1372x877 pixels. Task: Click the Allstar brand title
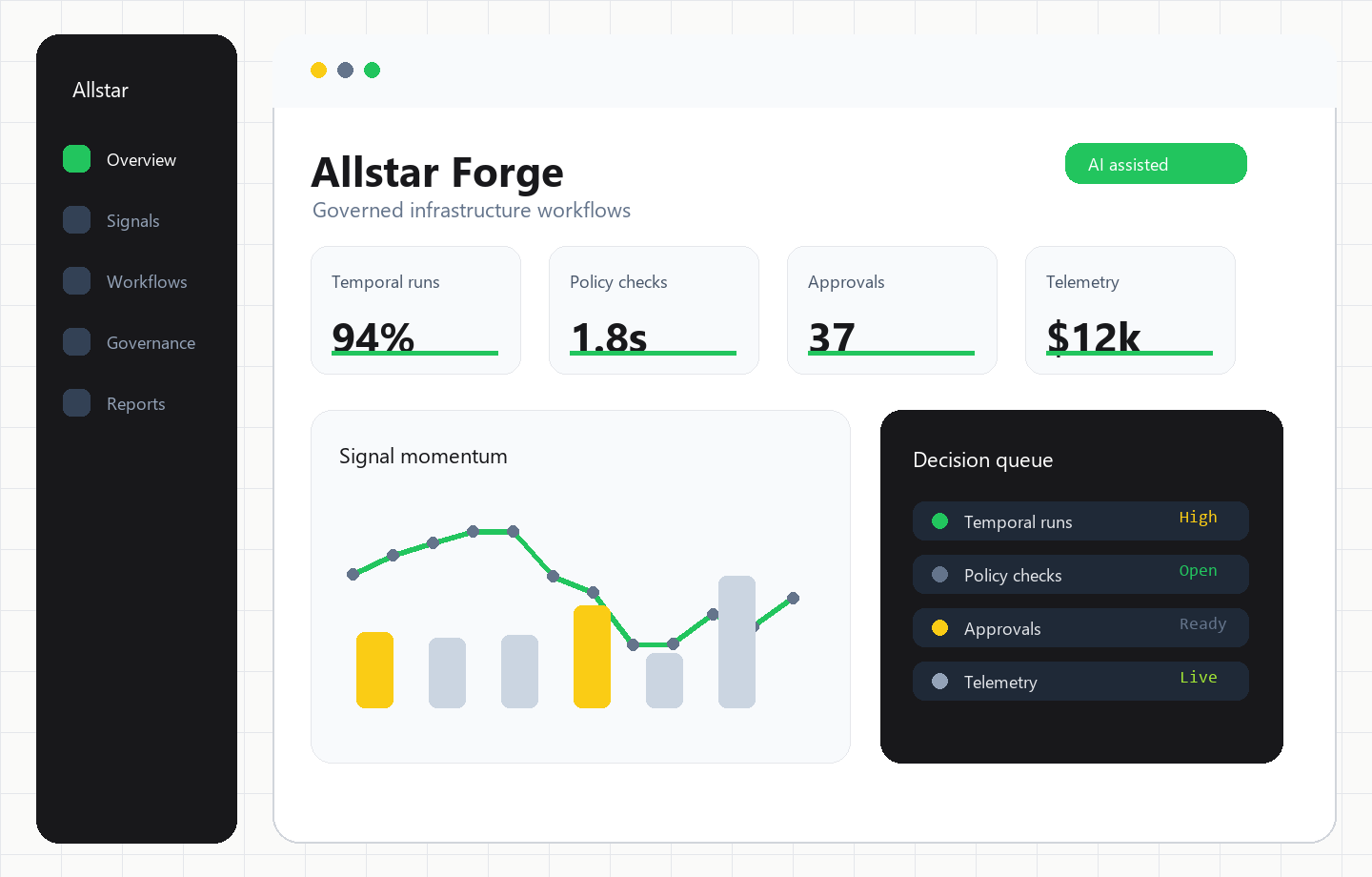(100, 90)
